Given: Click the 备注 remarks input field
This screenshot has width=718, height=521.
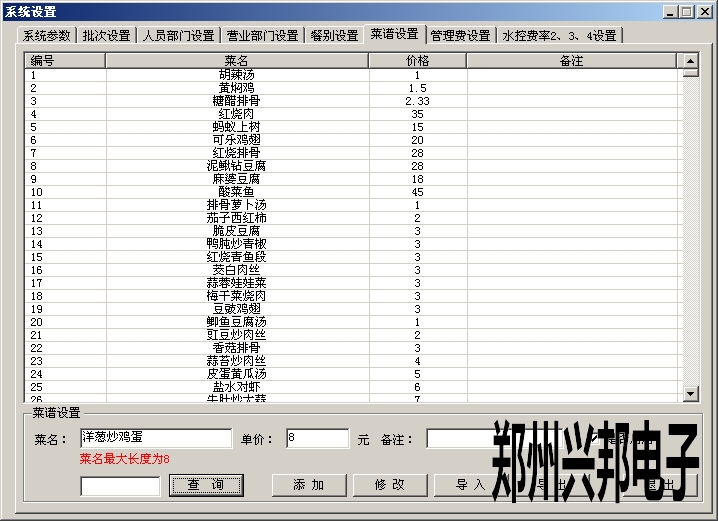Looking at the screenshot, I should [x=460, y=438].
